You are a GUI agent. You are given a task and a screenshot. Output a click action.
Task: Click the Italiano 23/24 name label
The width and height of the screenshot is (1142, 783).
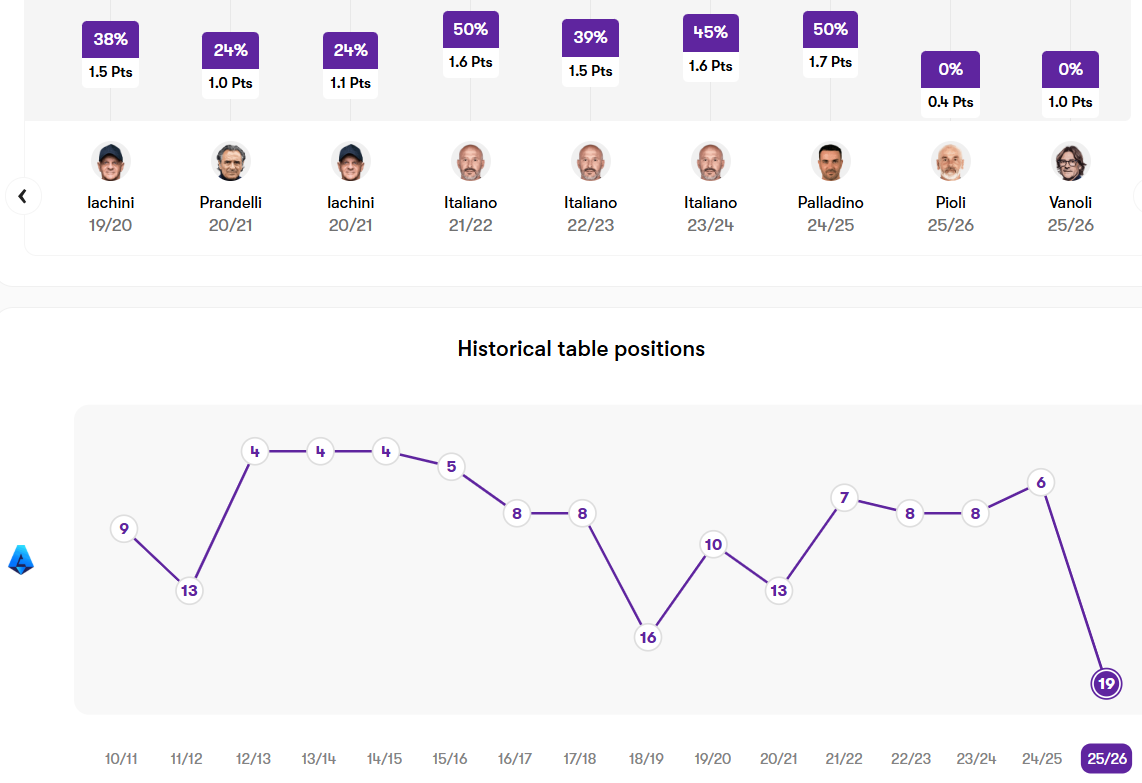711,203
